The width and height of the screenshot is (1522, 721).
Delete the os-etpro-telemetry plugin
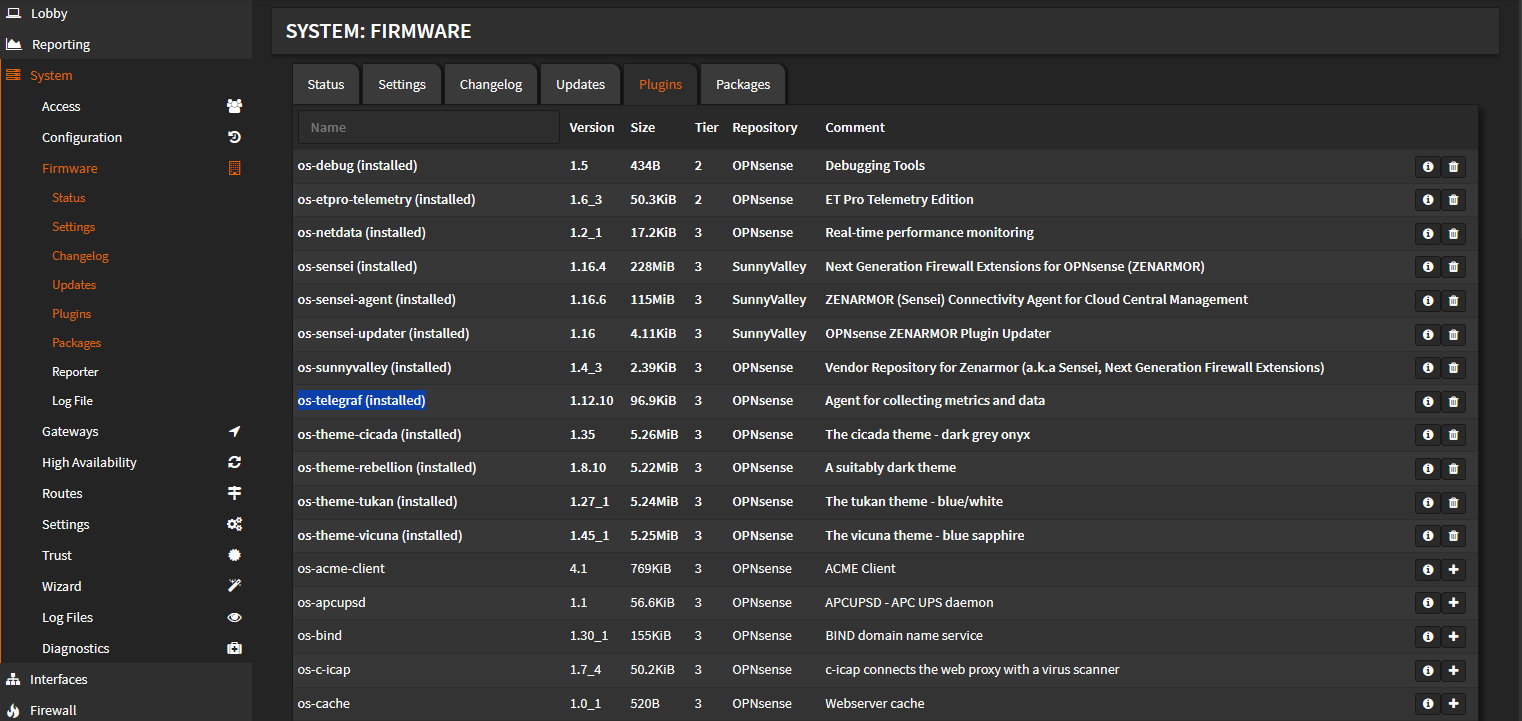[x=1453, y=200]
